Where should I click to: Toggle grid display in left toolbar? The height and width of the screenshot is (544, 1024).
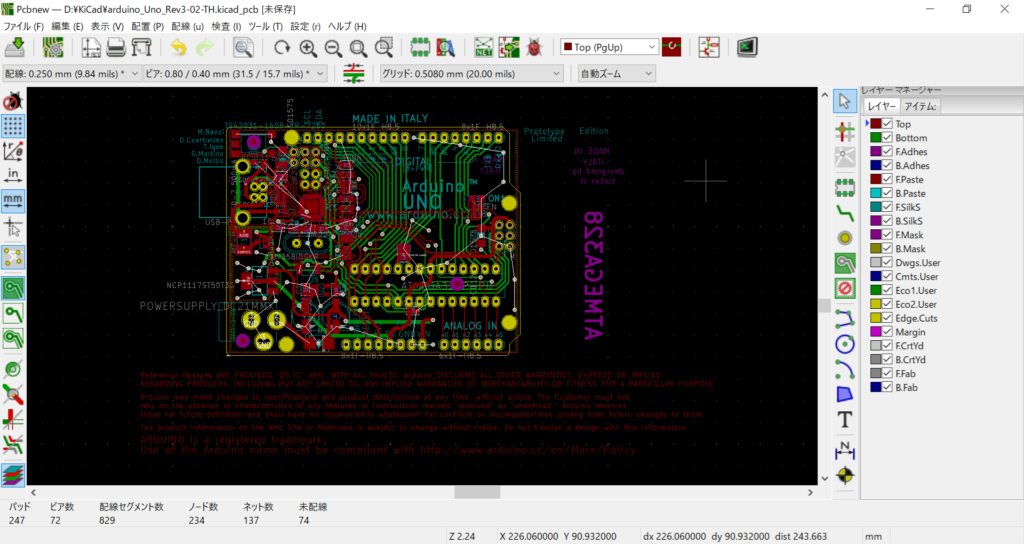(13, 126)
